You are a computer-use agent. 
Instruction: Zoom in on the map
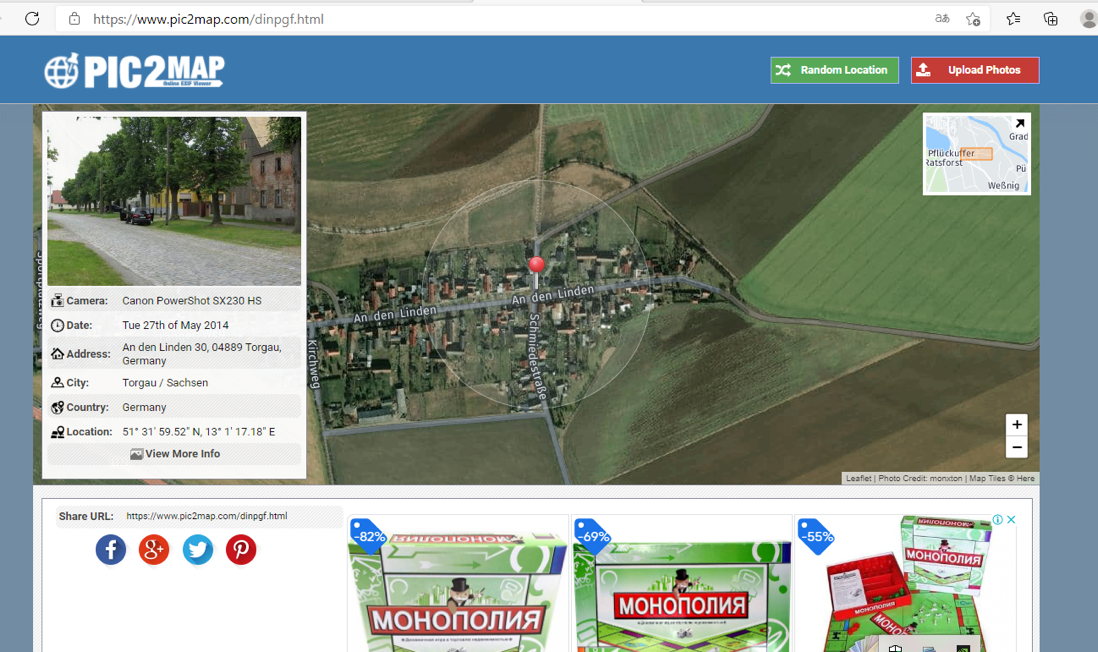point(1016,424)
